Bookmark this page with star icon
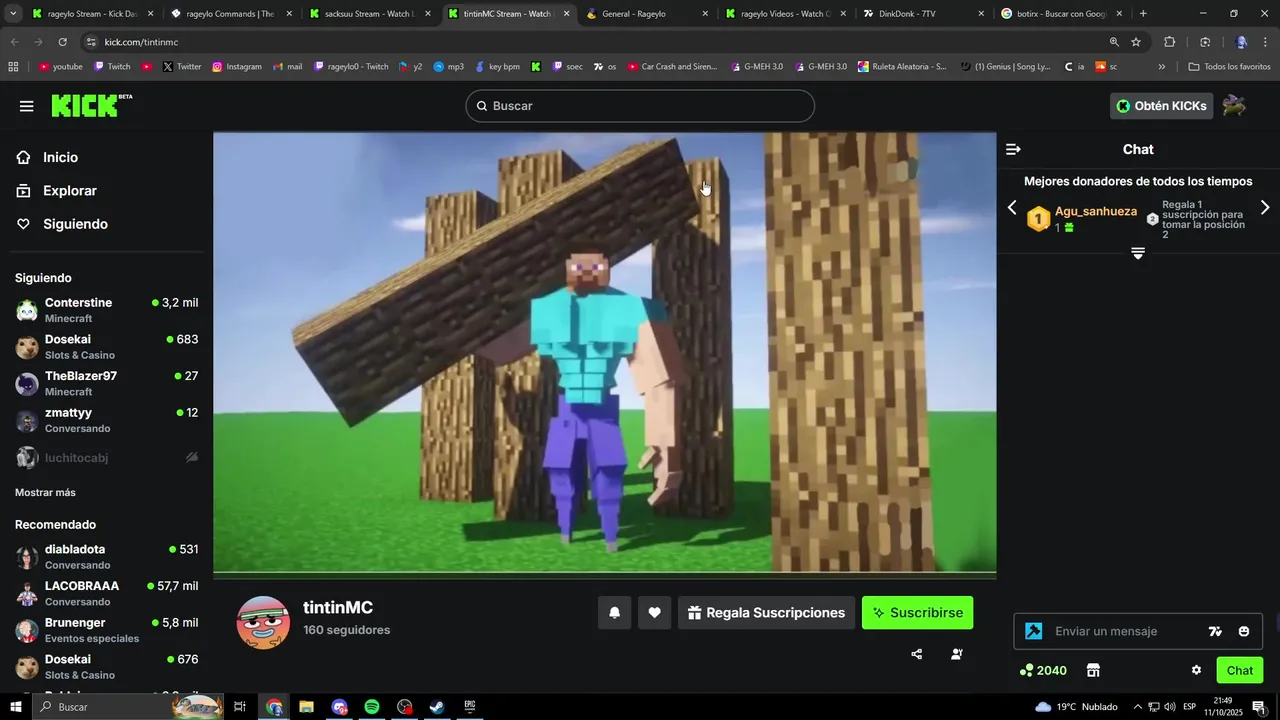Image resolution: width=1280 pixels, height=720 pixels. [1136, 42]
